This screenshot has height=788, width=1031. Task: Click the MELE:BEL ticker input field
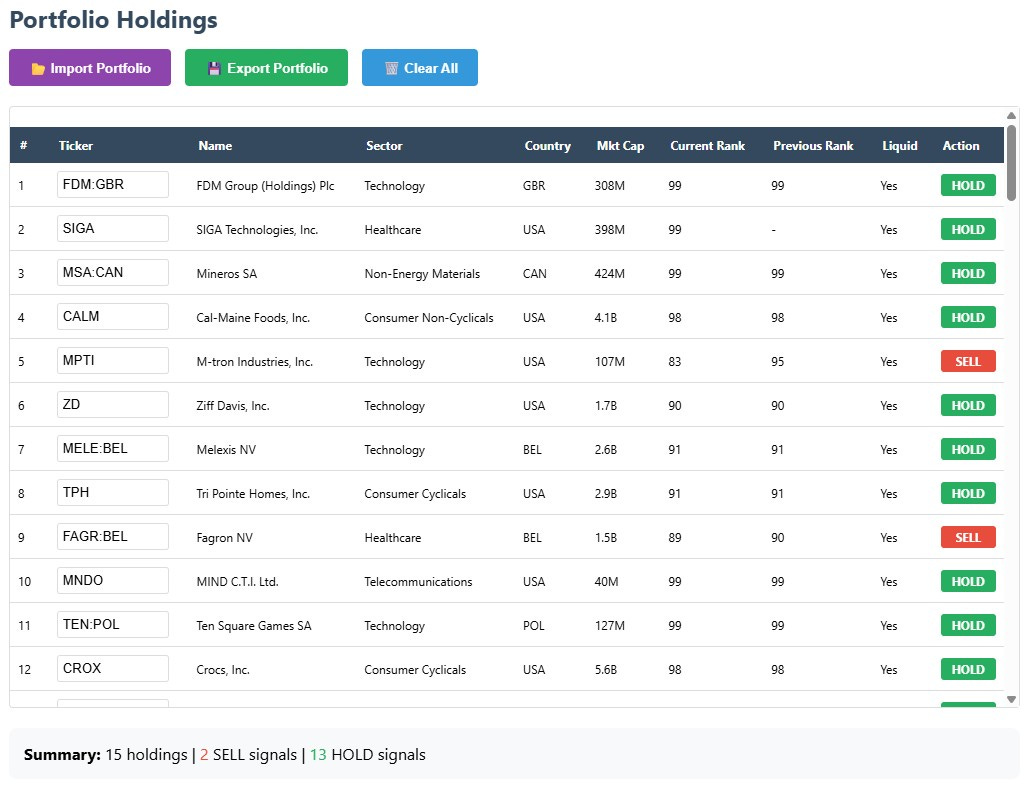(x=112, y=449)
